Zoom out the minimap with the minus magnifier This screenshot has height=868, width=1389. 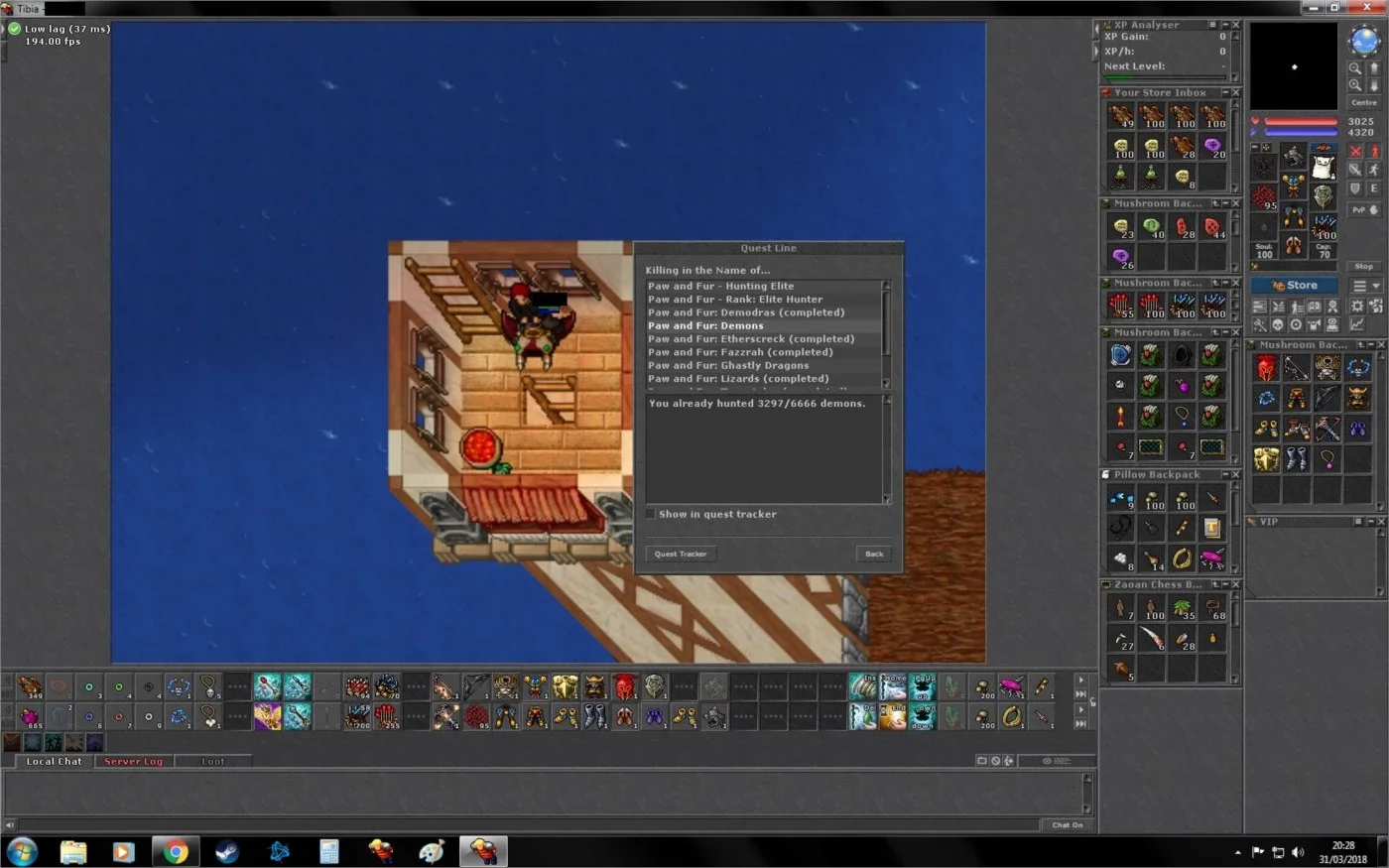pos(1355,67)
